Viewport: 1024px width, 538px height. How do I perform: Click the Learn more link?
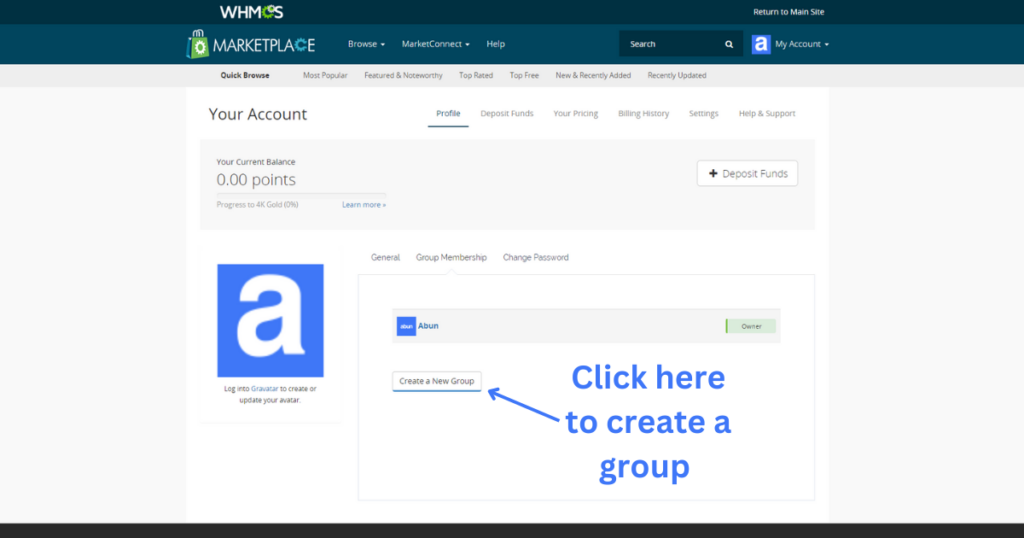tap(364, 204)
